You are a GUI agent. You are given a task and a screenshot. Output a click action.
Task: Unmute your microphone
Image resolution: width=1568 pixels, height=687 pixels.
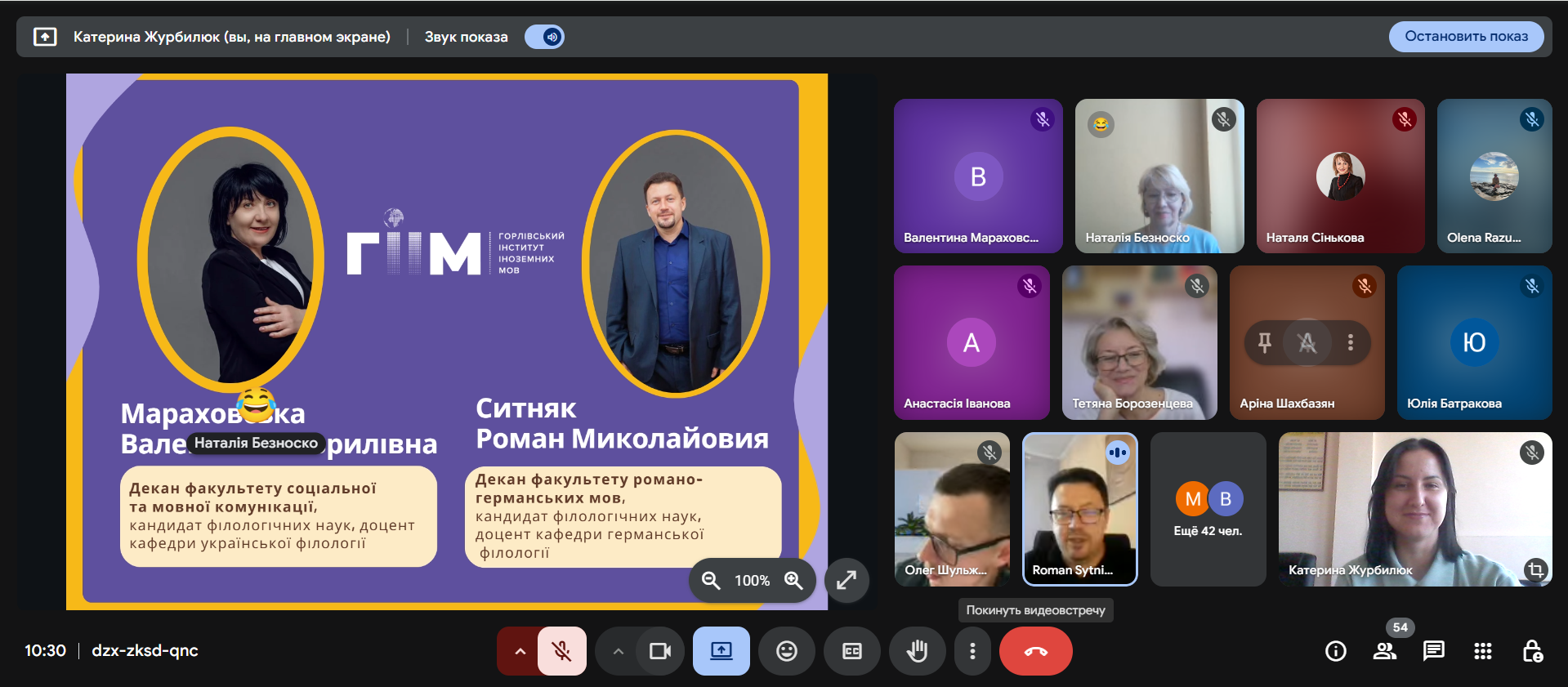562,651
